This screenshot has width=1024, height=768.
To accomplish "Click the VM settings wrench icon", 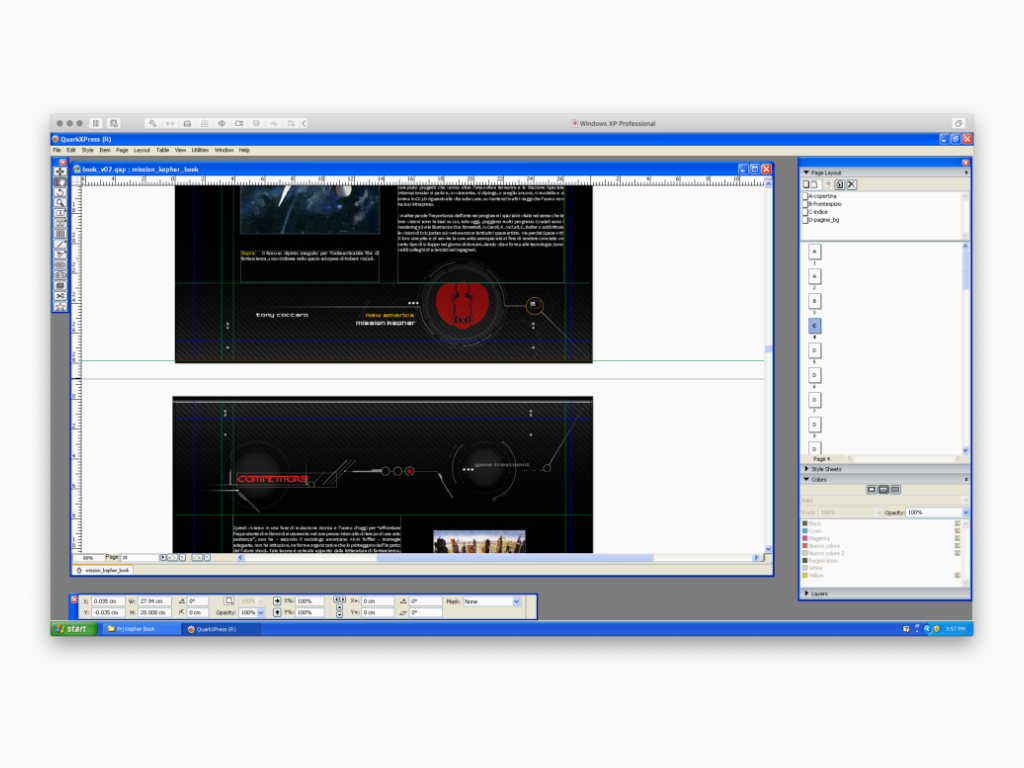I will pyautogui.click(x=152, y=123).
